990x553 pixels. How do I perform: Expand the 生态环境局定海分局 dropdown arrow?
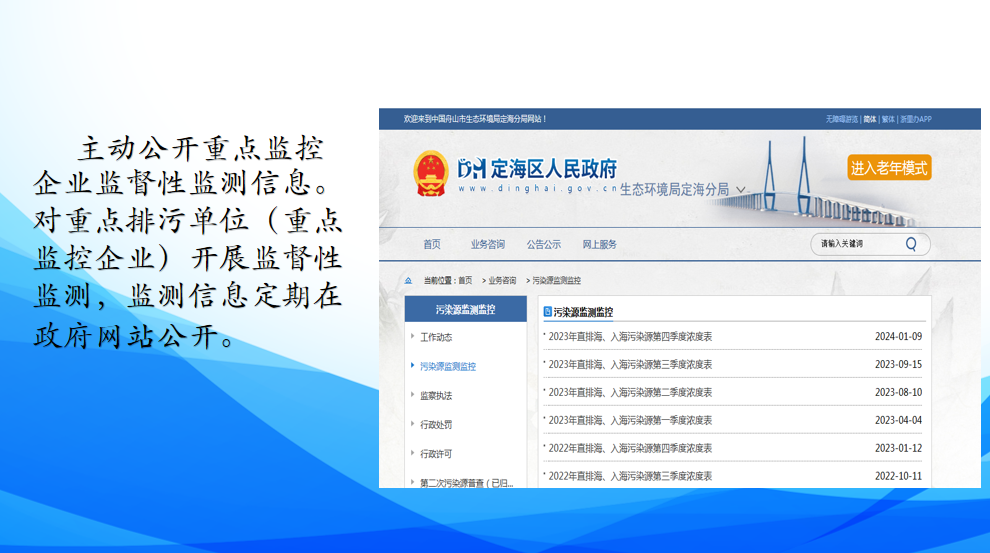coord(740,189)
